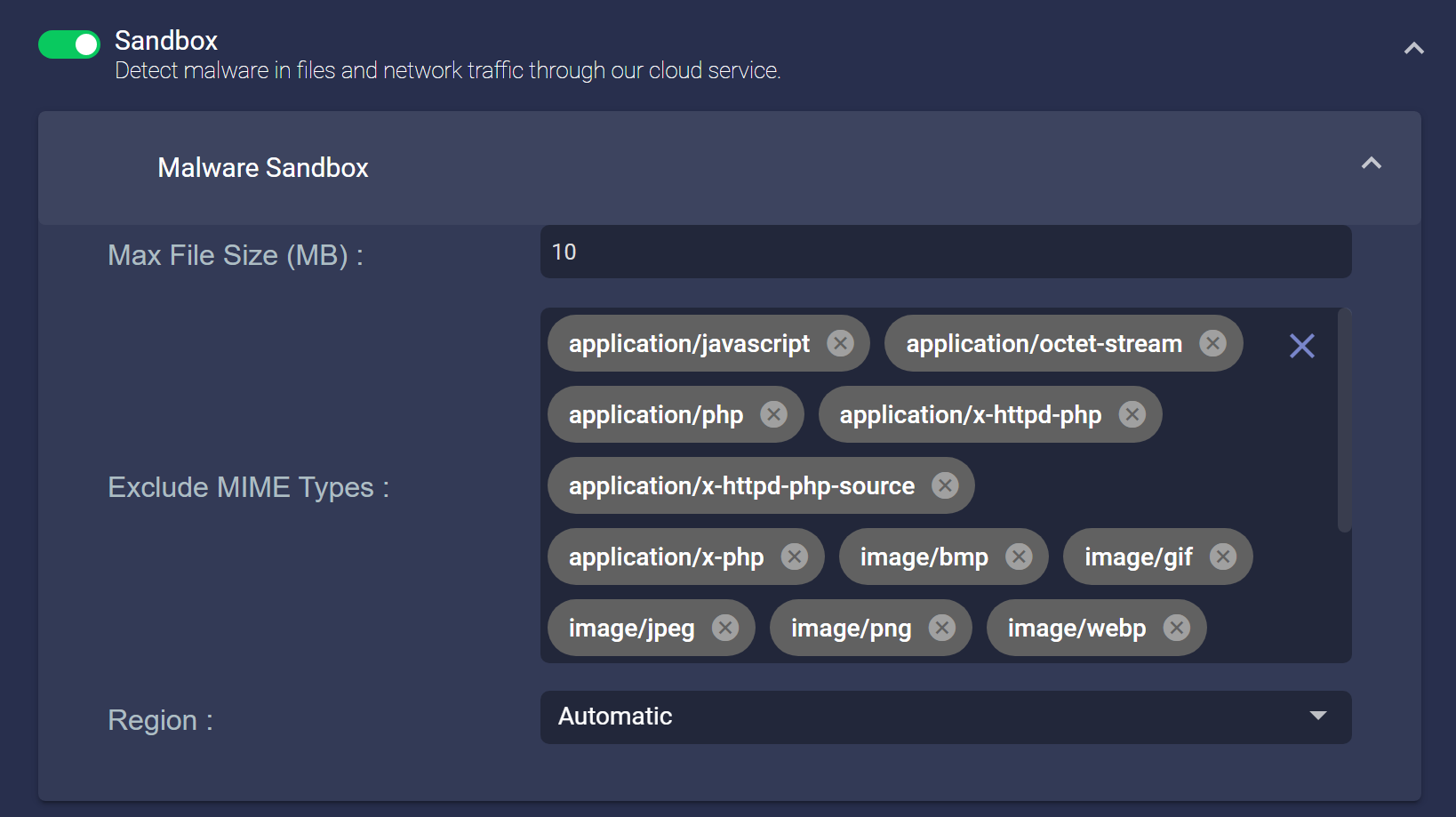Collapse the Sandbox section chevron

click(1413, 49)
